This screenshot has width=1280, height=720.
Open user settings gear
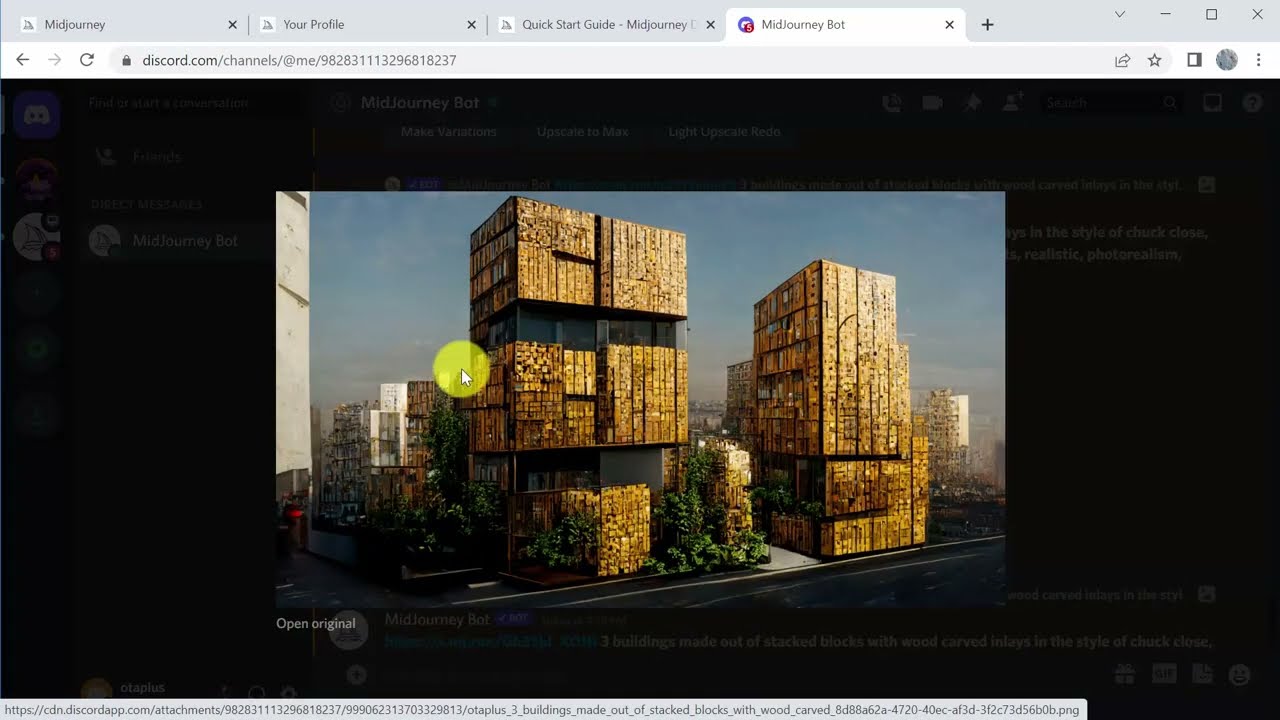point(289,693)
